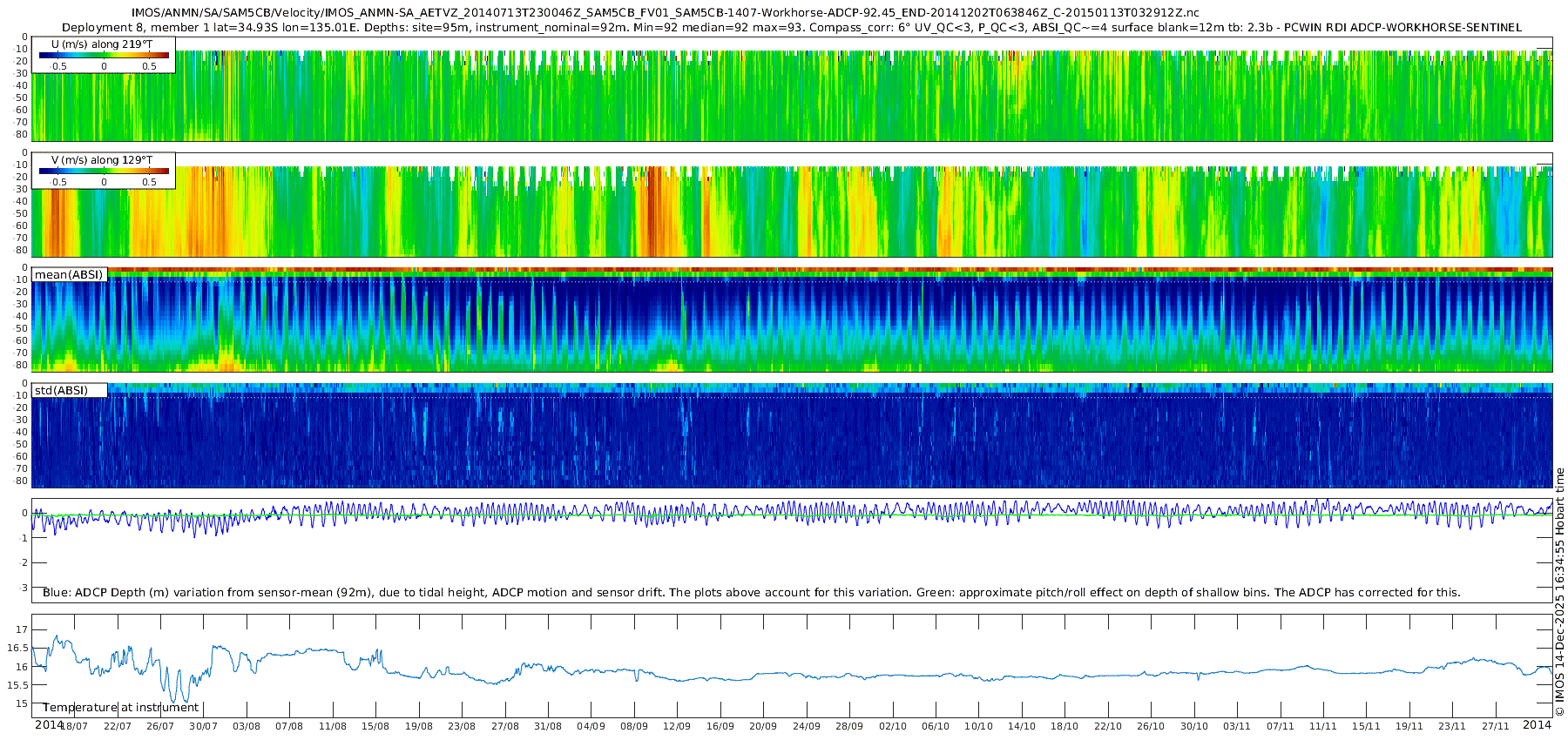Screen dimensions: 1568x740
Task: Pick the 12/09 date on the time axis
Action: [677, 727]
